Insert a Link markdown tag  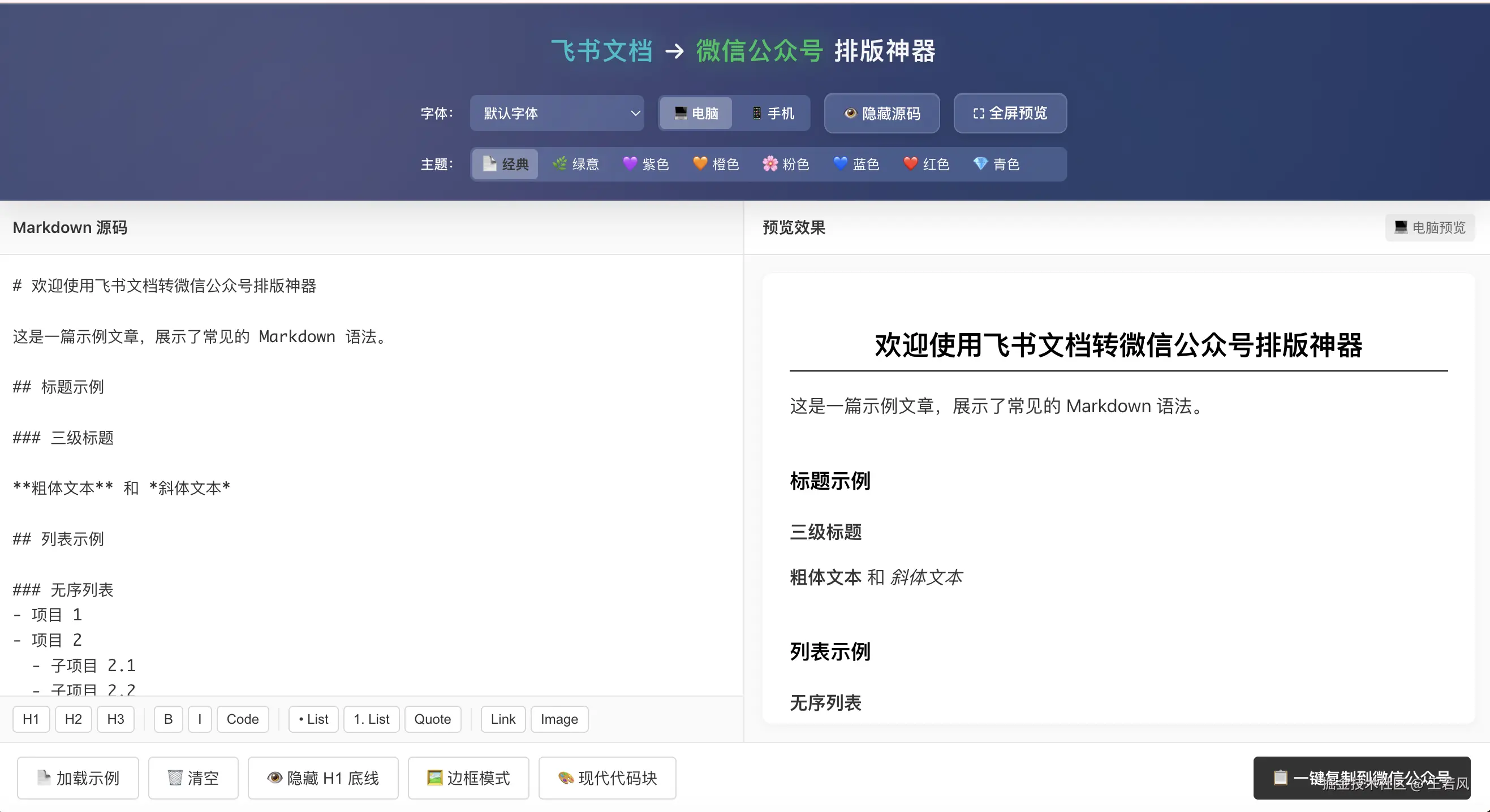point(503,719)
